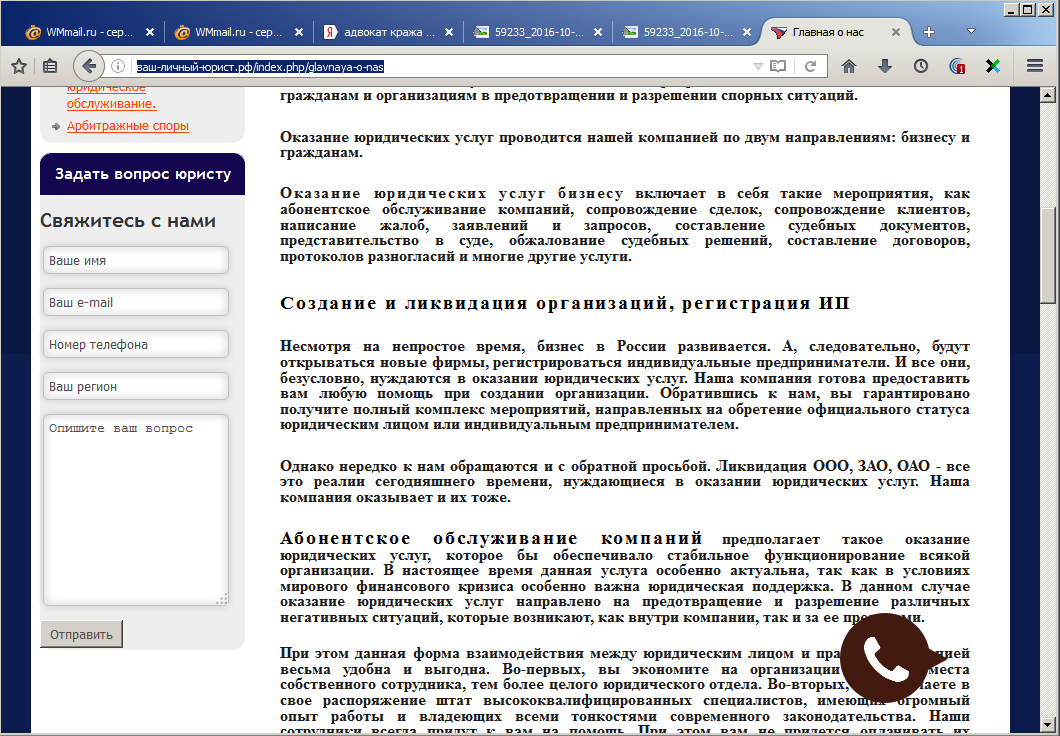
Task: Focus the 'Ваш регион' input field
Action: (x=136, y=386)
